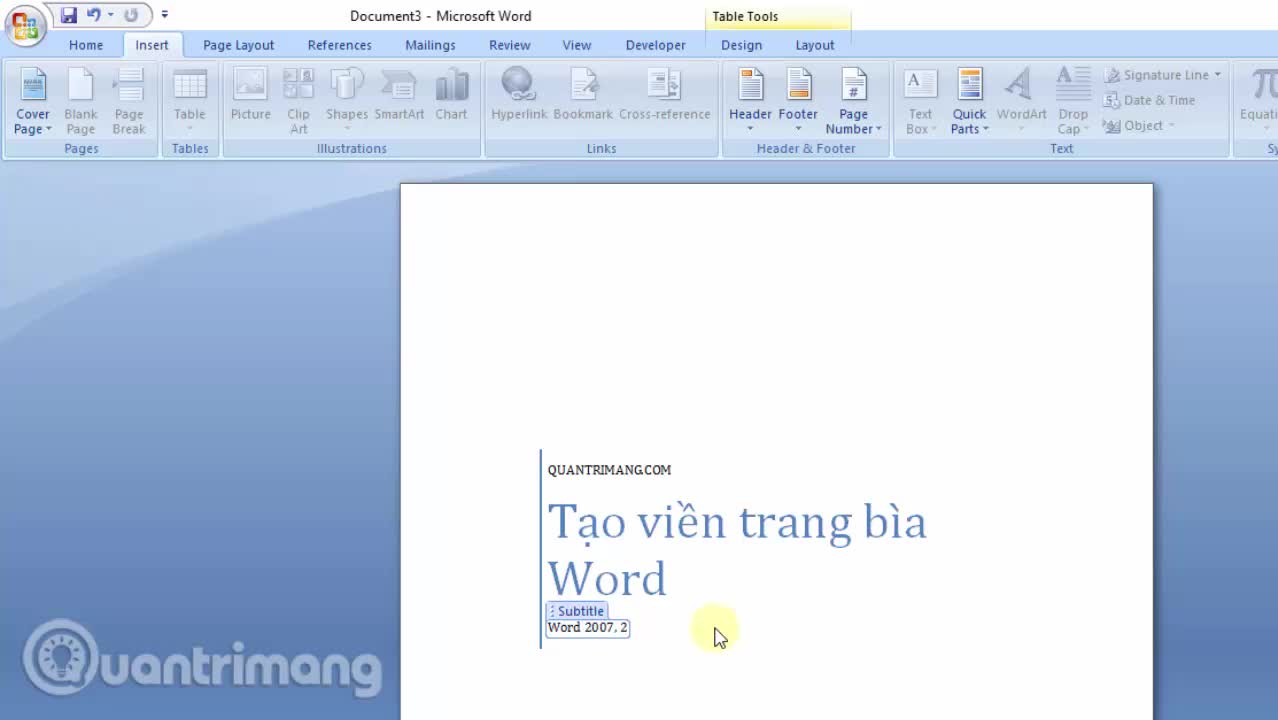Insert WordArt text
The height and width of the screenshot is (720, 1278).
point(1021,101)
